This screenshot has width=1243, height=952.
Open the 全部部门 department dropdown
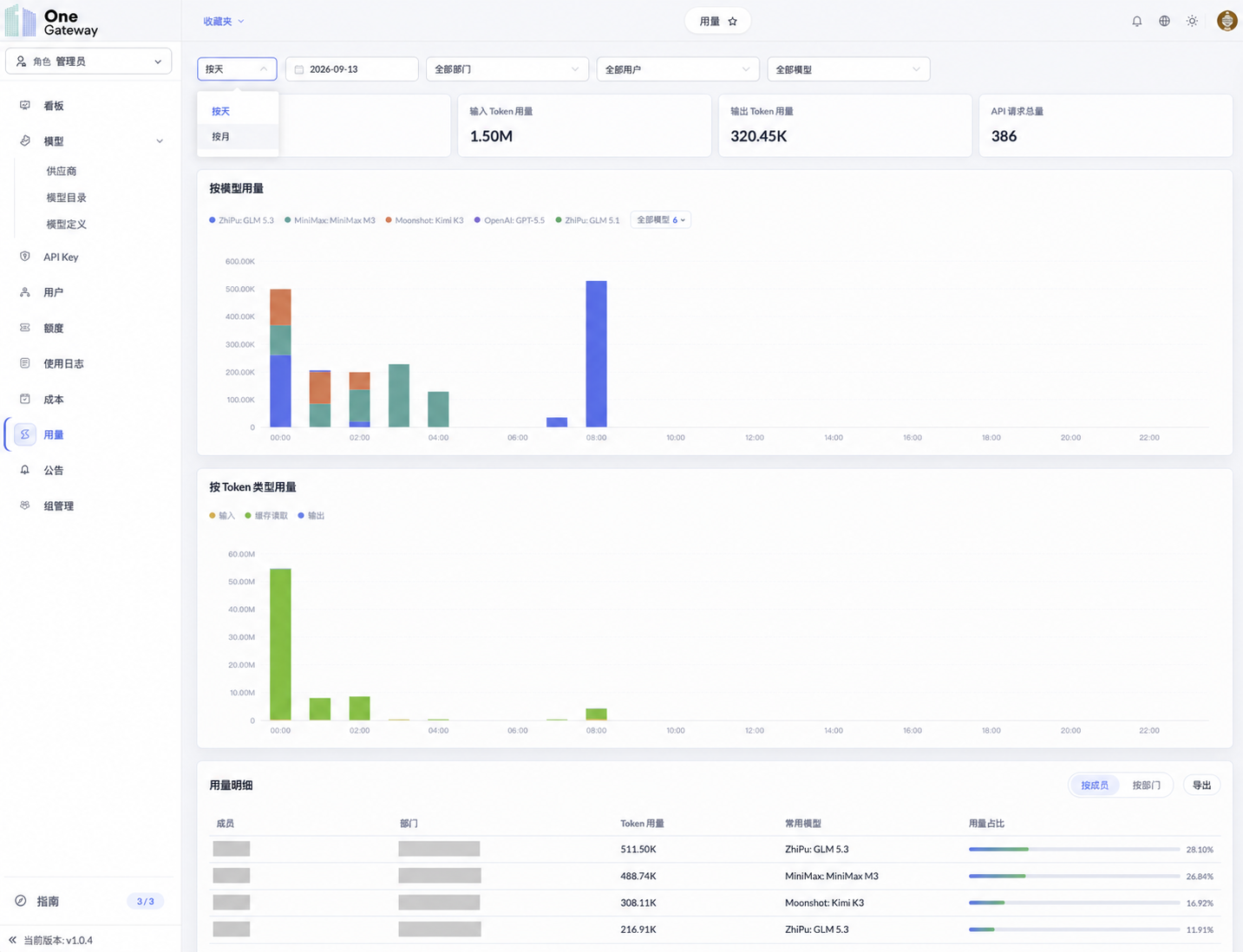[x=507, y=69]
